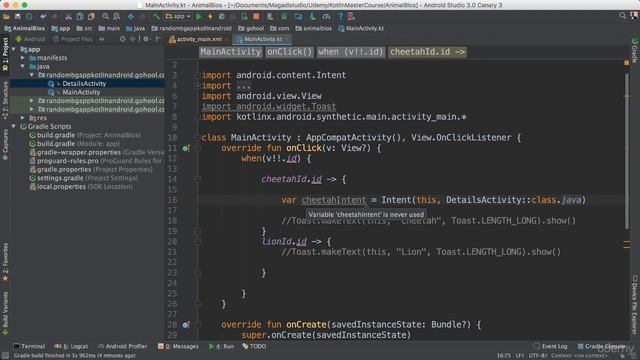Click the Search Everywhere magnifier icon
Viewport: 640px width, 360px height.
pos(622,16)
